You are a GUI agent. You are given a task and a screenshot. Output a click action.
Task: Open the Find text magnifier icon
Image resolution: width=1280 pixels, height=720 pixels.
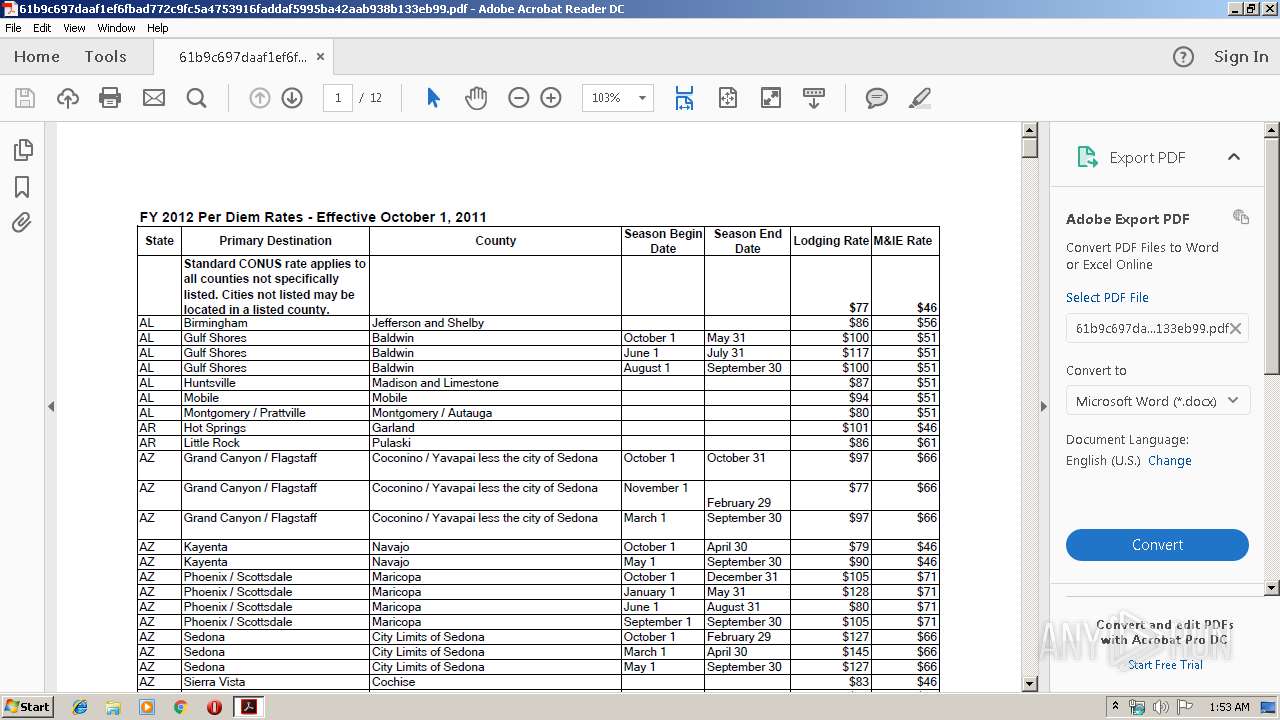[197, 98]
